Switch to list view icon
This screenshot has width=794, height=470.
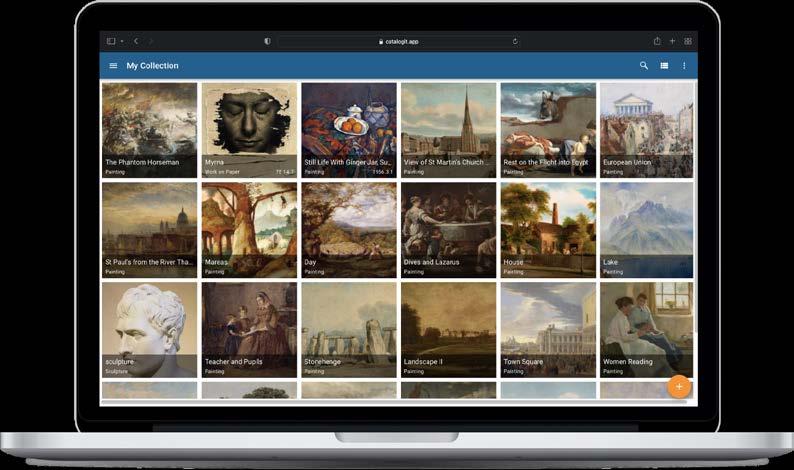pos(664,65)
